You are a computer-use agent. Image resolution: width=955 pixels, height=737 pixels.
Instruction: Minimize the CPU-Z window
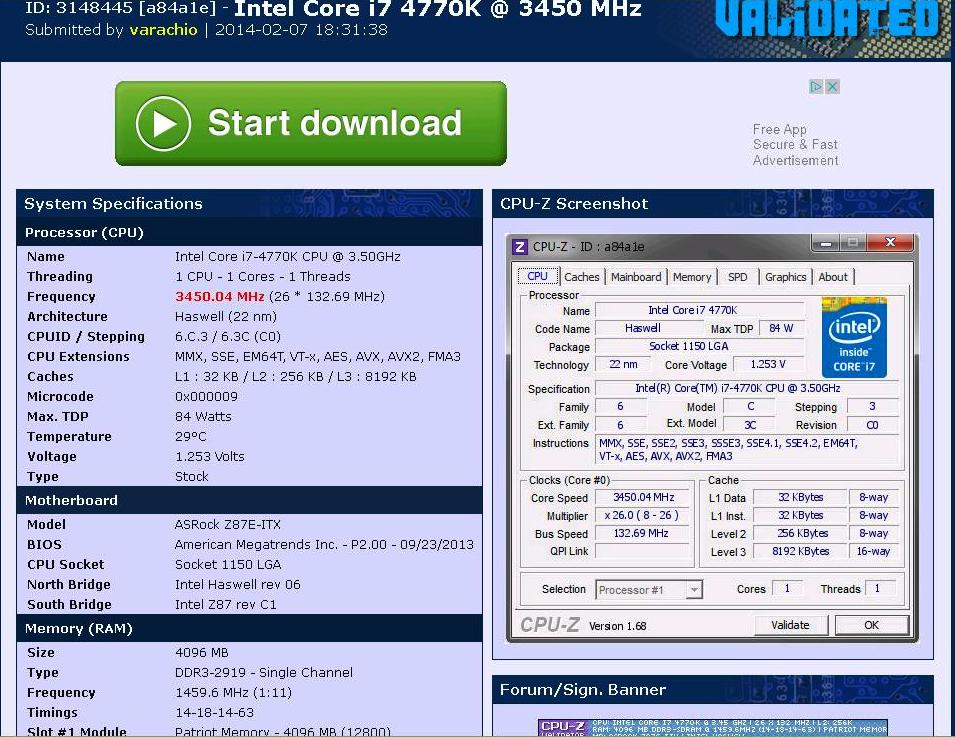pyautogui.click(x=826, y=243)
